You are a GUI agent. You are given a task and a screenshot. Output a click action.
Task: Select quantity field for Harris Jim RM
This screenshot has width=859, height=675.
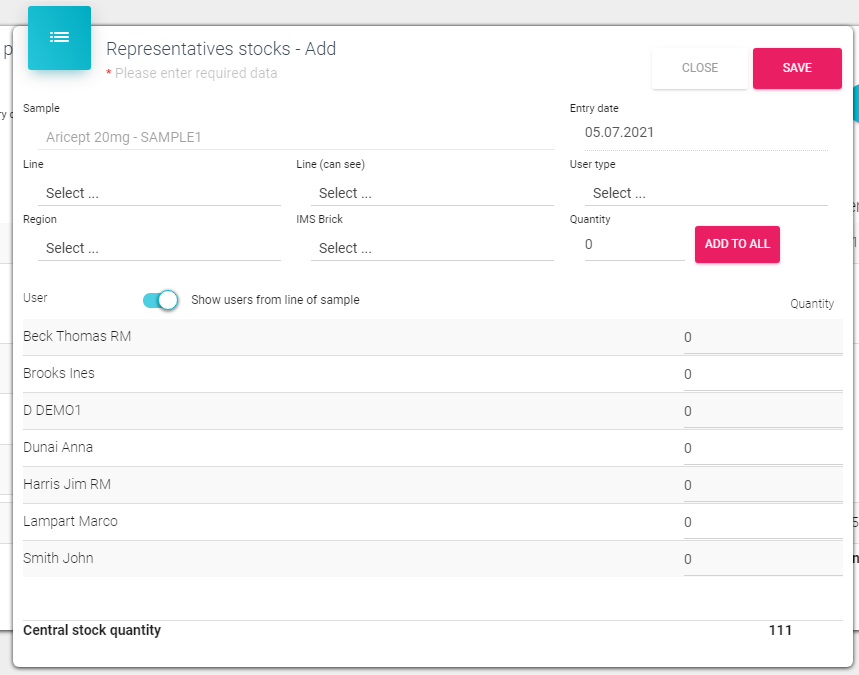click(x=762, y=486)
